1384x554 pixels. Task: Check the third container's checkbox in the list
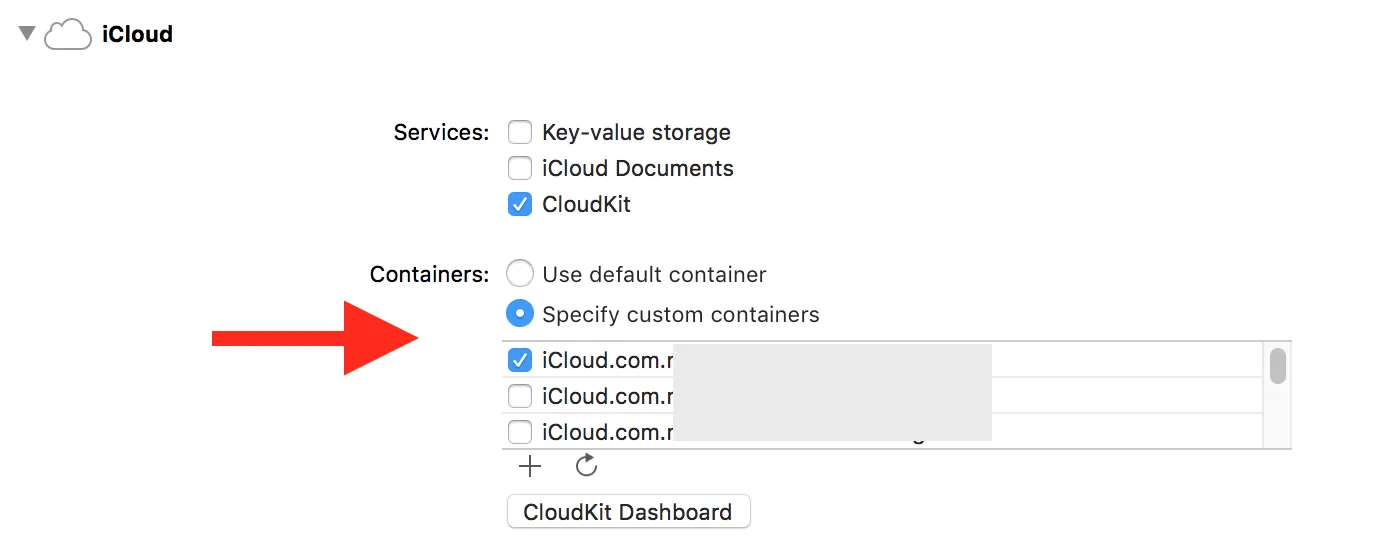pos(520,432)
